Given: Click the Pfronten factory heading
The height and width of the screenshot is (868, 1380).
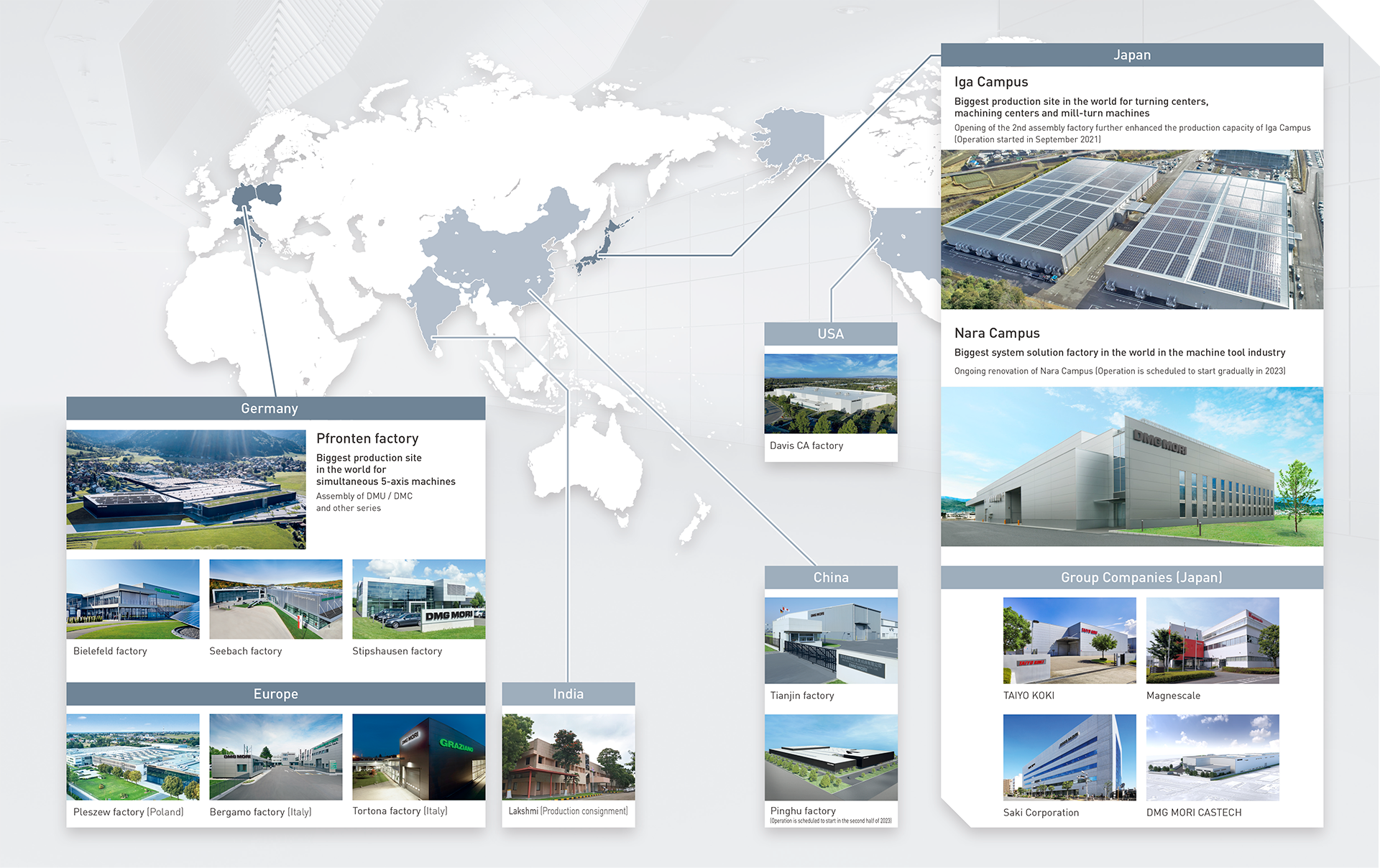Looking at the screenshot, I should click(367, 438).
